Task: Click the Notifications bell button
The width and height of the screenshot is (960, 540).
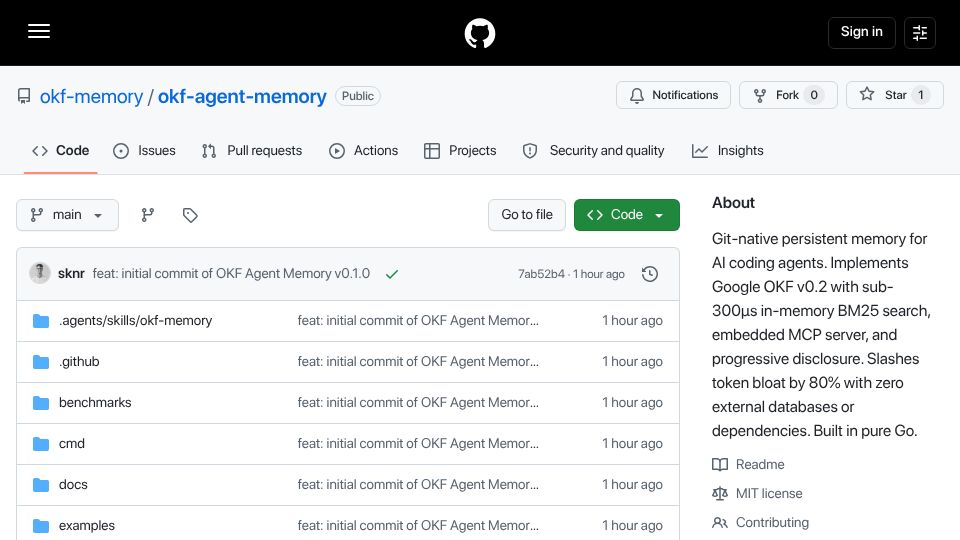Action: (x=673, y=95)
